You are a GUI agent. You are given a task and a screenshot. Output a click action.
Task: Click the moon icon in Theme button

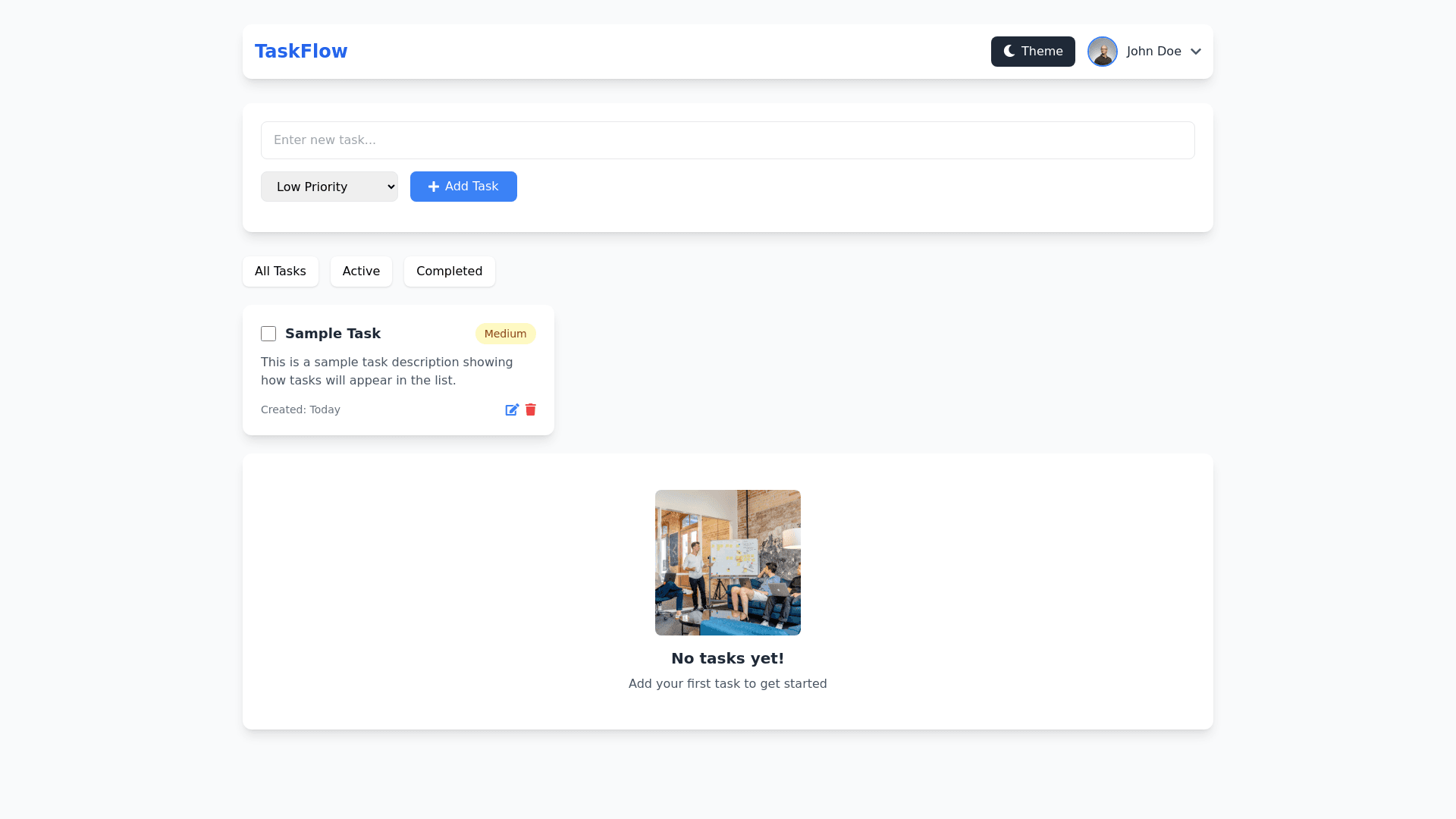(x=1009, y=52)
